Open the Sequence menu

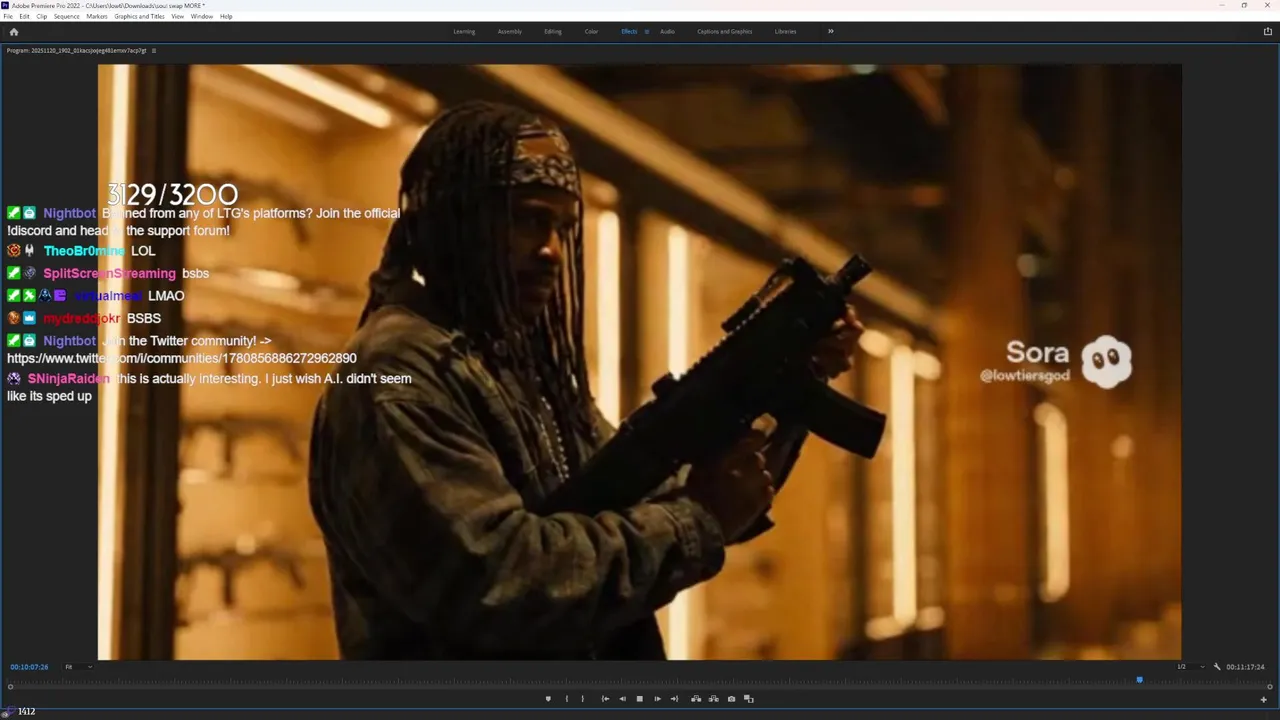pos(67,16)
